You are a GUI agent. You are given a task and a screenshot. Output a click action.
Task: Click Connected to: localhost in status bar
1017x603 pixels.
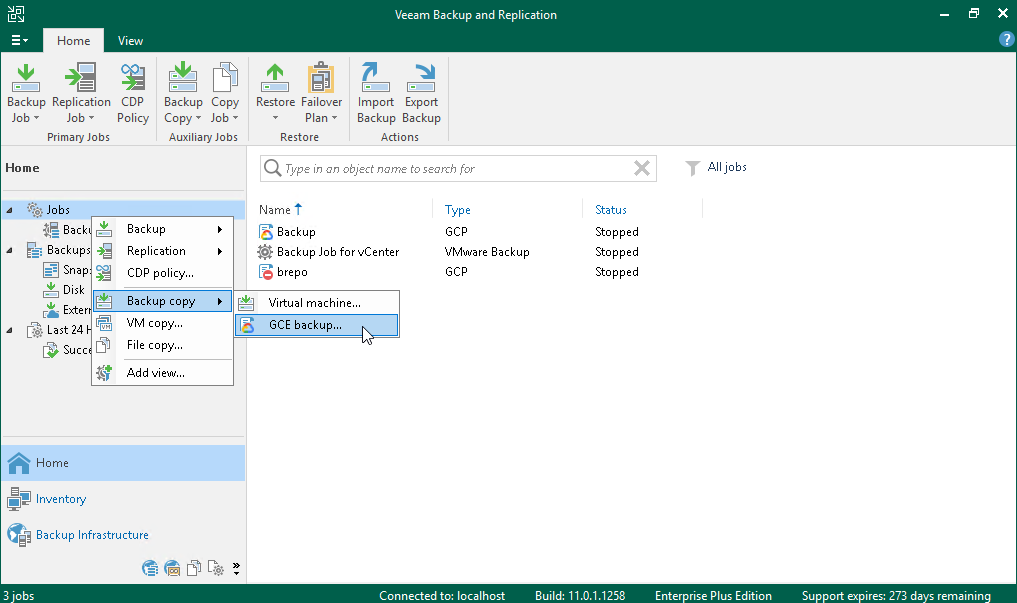[x=442, y=595]
